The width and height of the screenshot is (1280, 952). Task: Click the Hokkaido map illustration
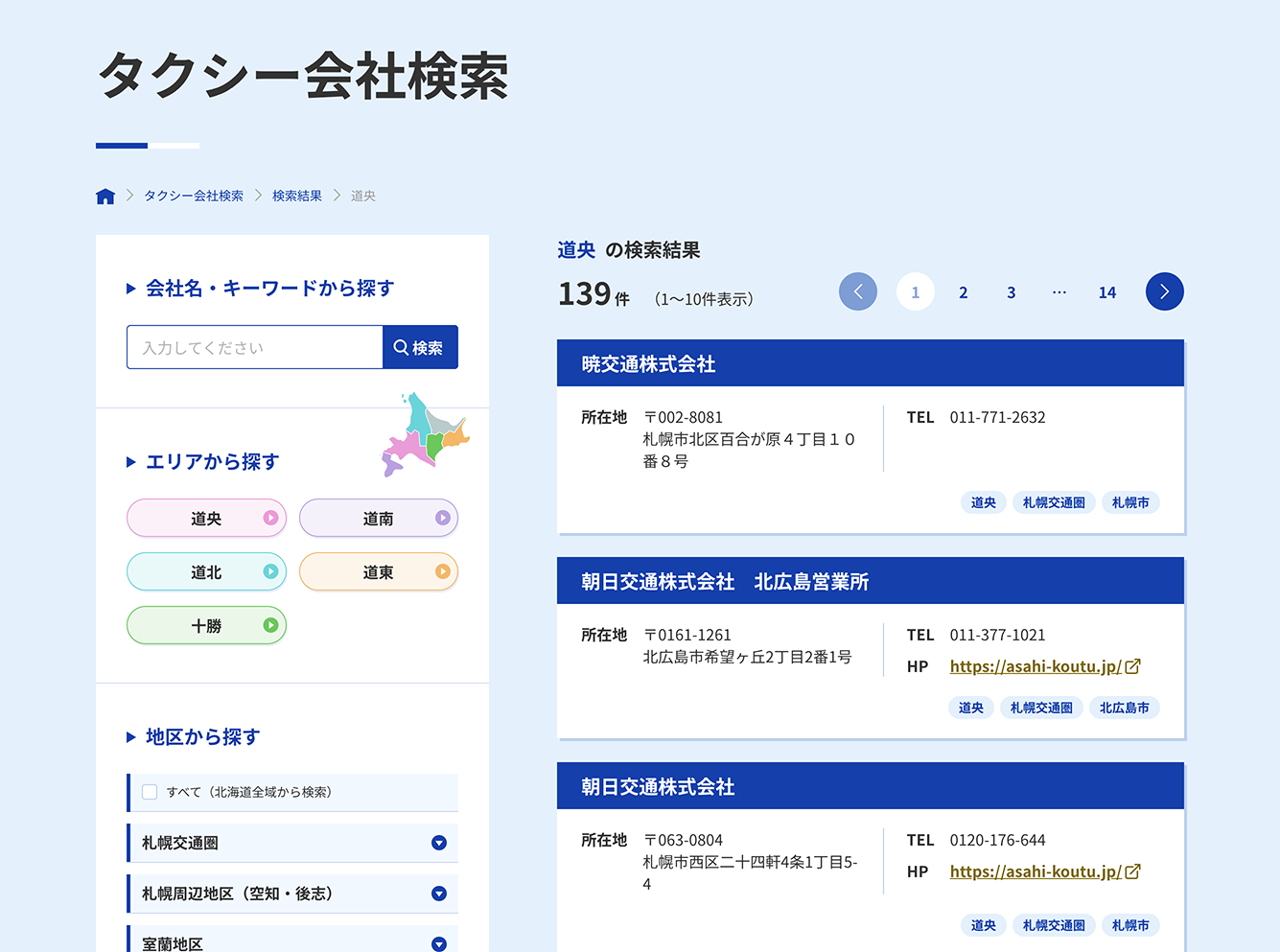[425, 434]
